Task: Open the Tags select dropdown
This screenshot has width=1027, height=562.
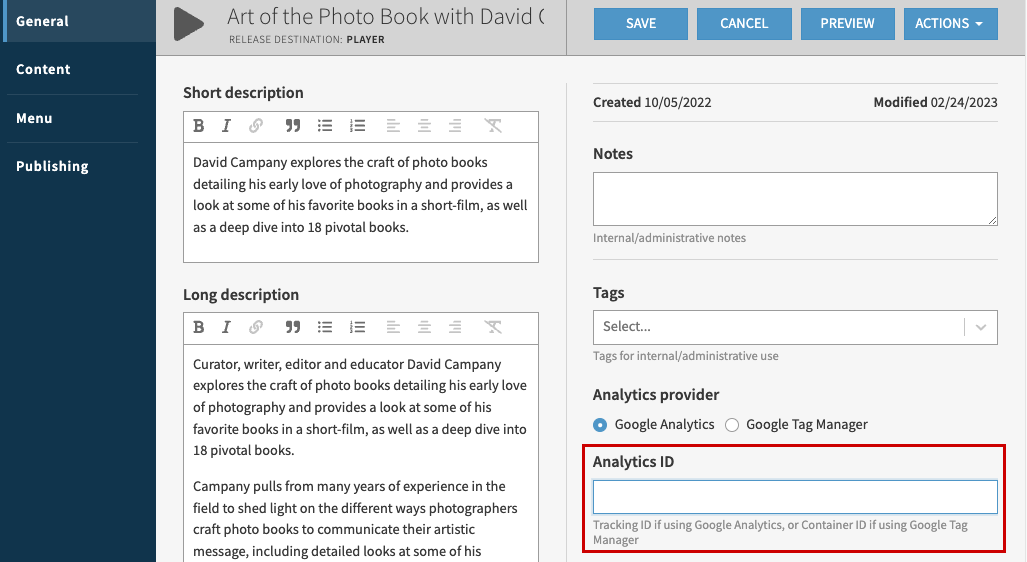Action: [795, 327]
